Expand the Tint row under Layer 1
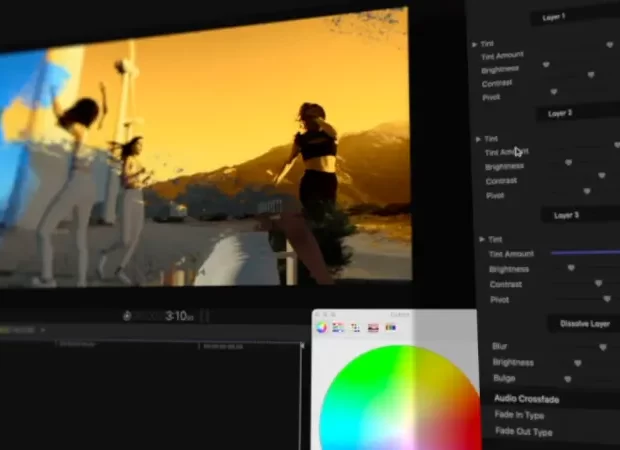620x450 pixels. coord(474,45)
